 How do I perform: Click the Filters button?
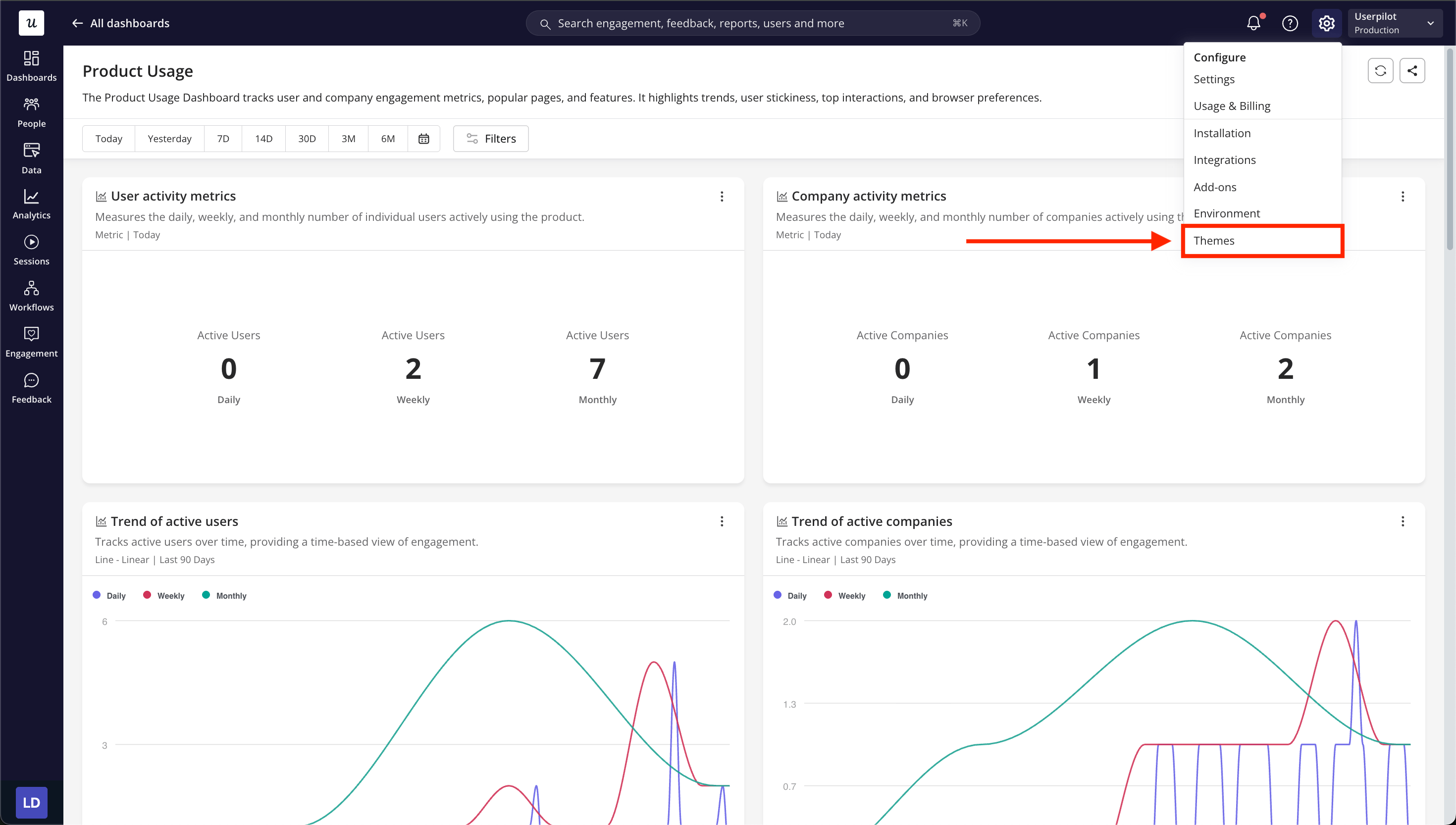[x=491, y=139]
